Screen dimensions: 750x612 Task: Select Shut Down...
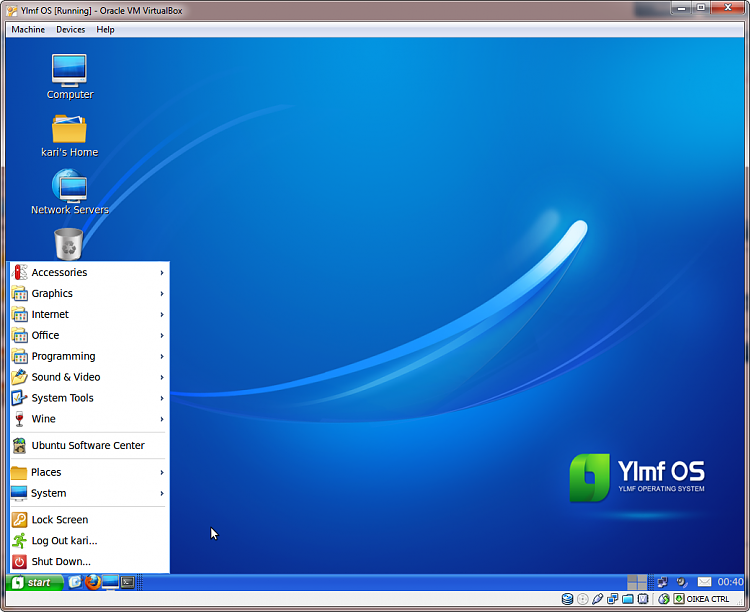pyautogui.click(x=88, y=562)
